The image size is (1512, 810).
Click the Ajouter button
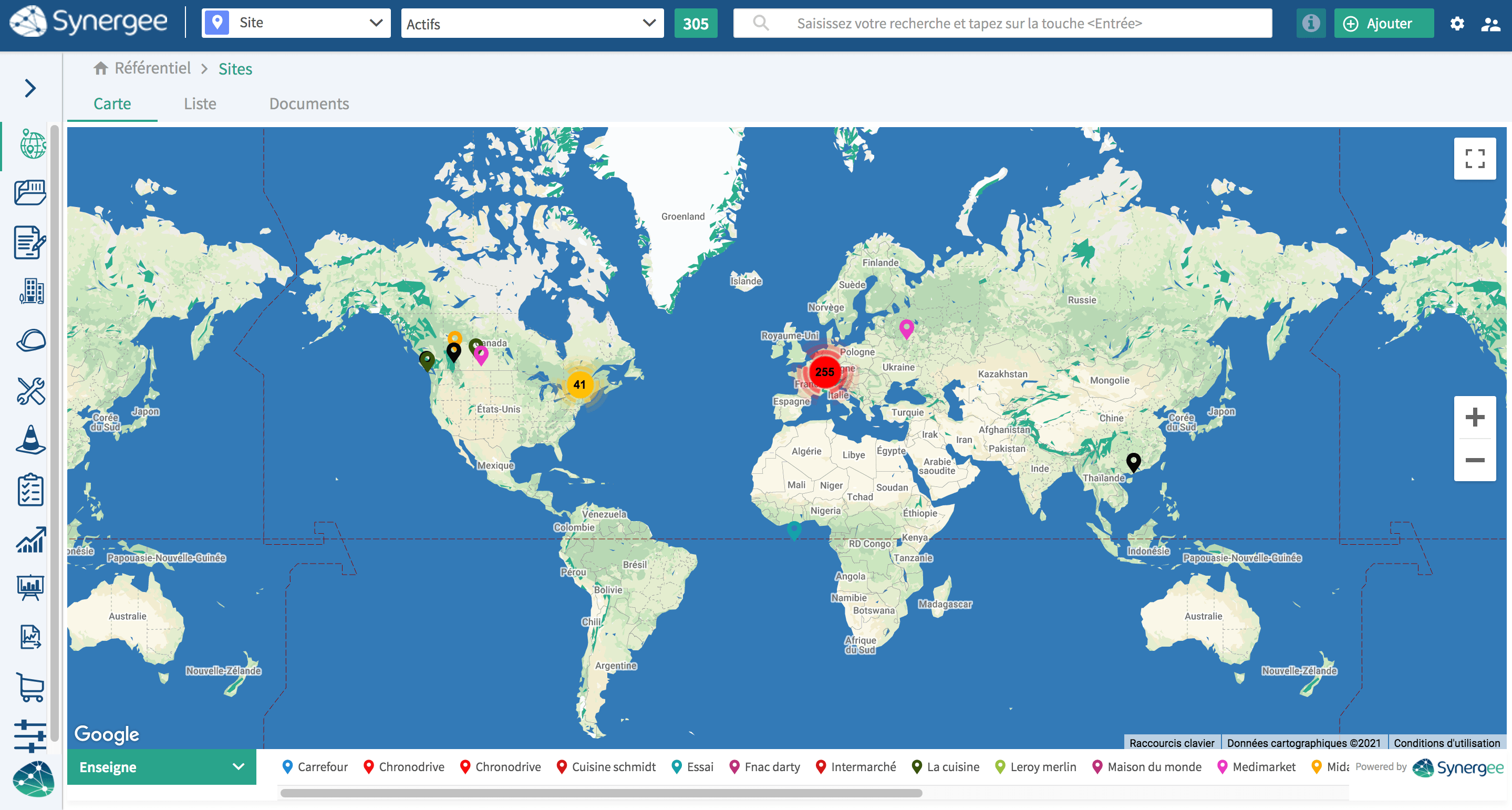1383,24
